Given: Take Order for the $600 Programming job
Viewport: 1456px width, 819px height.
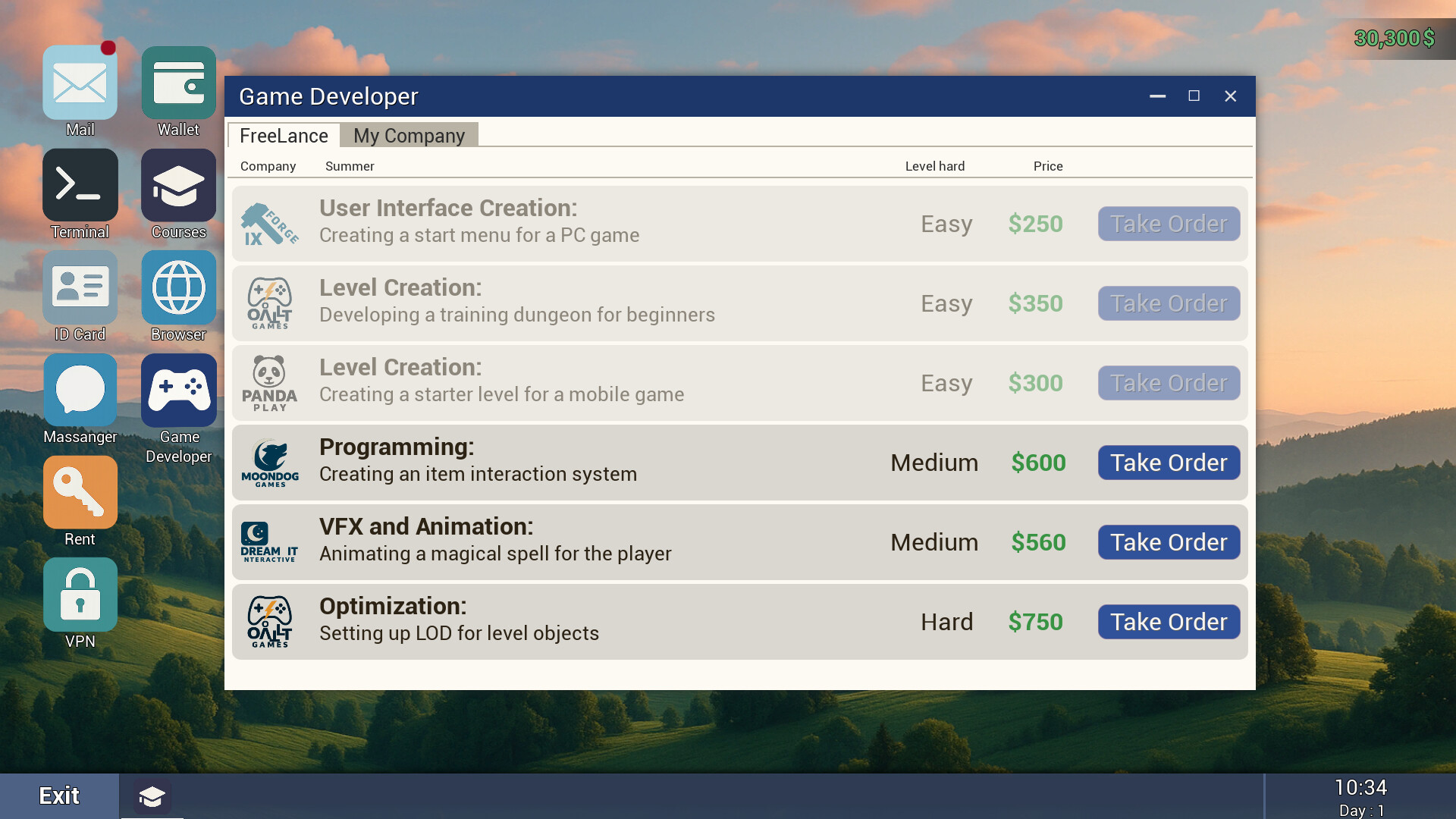Looking at the screenshot, I should tap(1169, 463).
